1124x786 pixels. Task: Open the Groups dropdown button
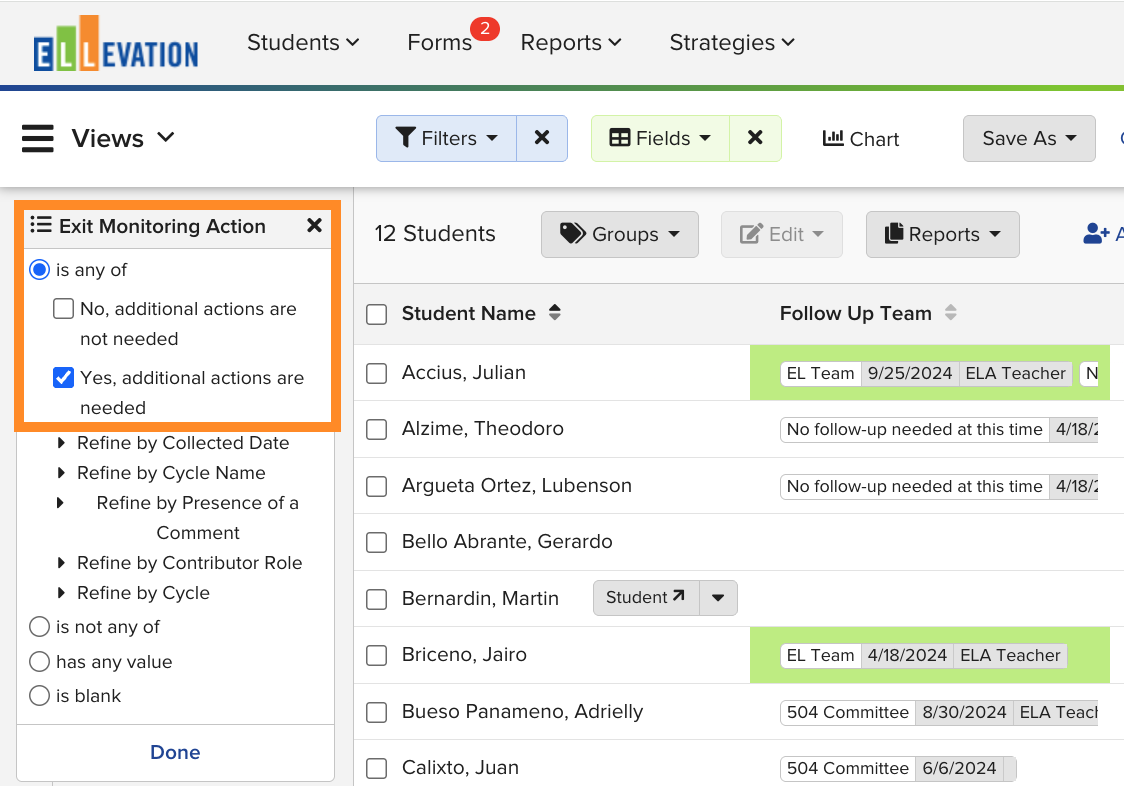point(619,234)
